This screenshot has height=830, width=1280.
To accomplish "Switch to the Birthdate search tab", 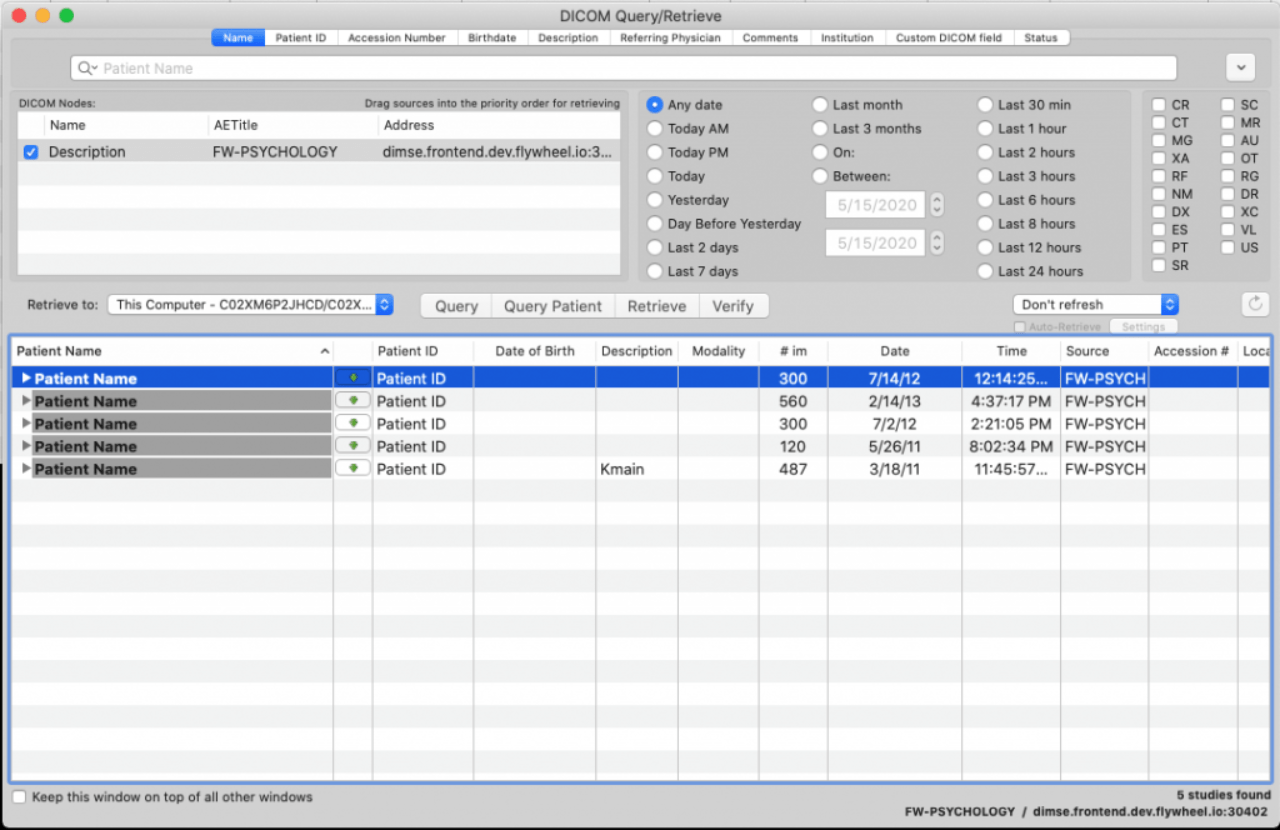I will pos(492,37).
